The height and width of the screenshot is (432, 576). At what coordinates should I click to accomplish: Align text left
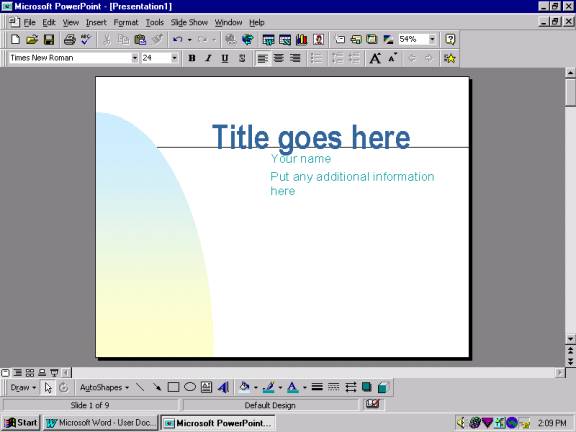(x=262, y=58)
